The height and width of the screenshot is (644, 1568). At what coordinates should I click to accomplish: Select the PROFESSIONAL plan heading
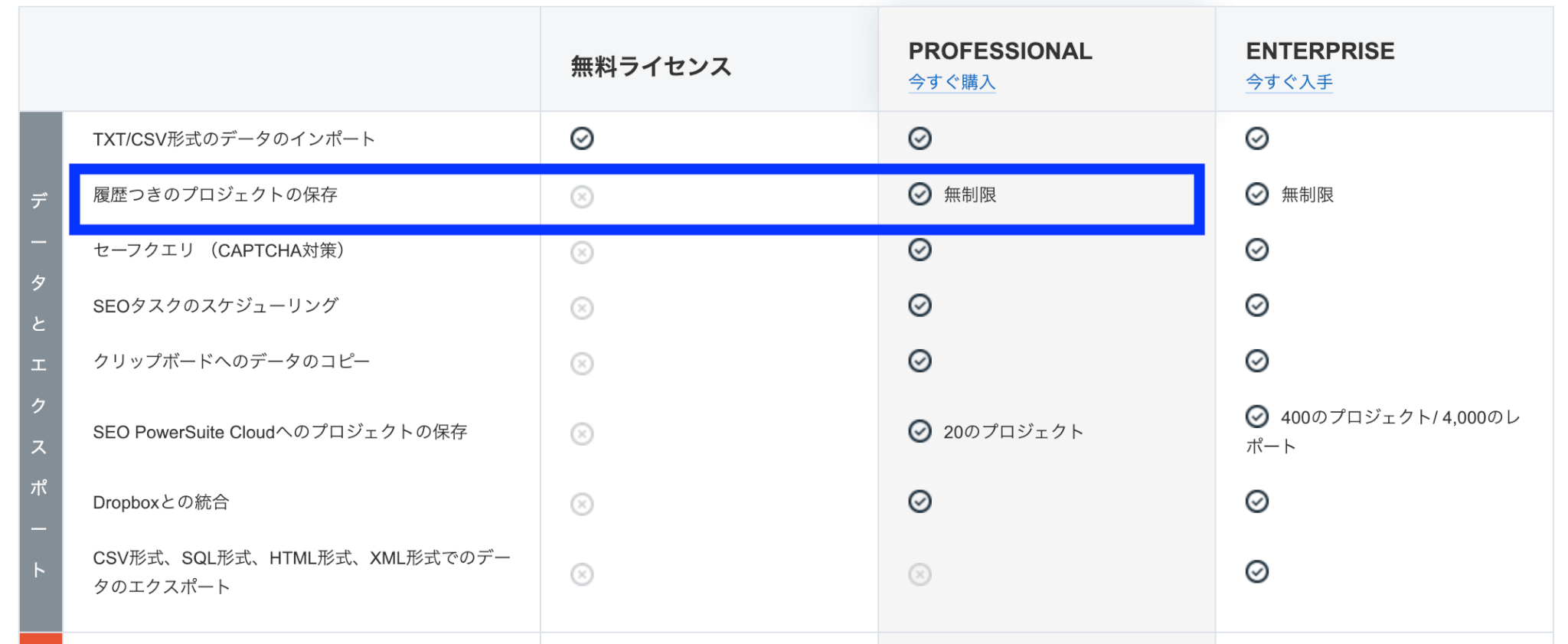(x=1000, y=51)
